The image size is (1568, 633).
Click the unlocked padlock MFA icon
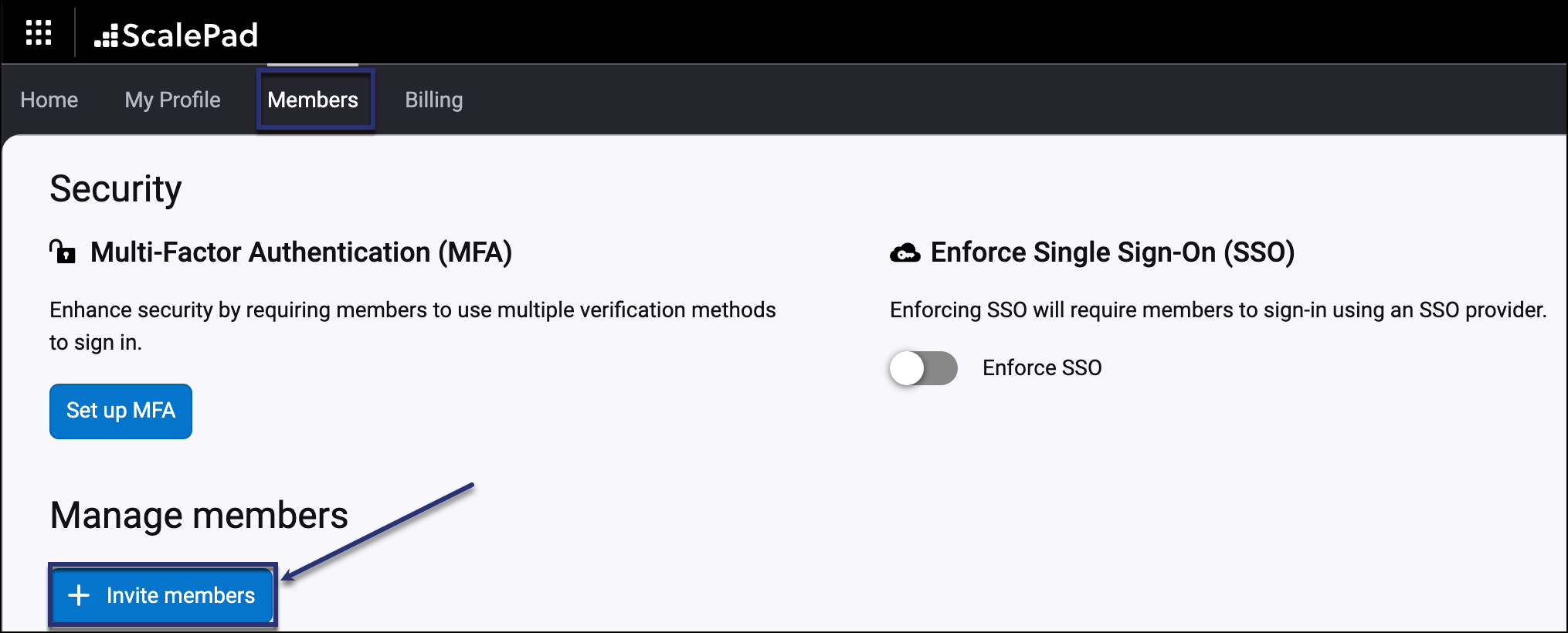[63, 252]
